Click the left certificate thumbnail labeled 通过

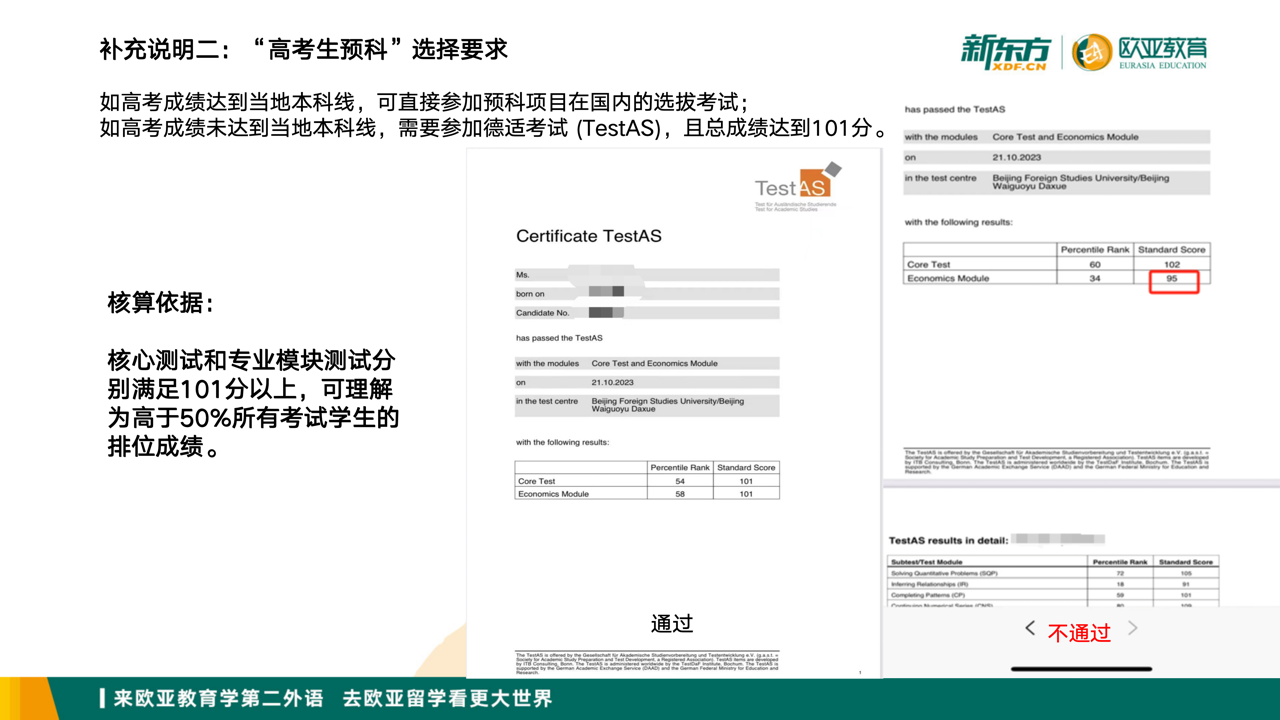tap(673, 413)
